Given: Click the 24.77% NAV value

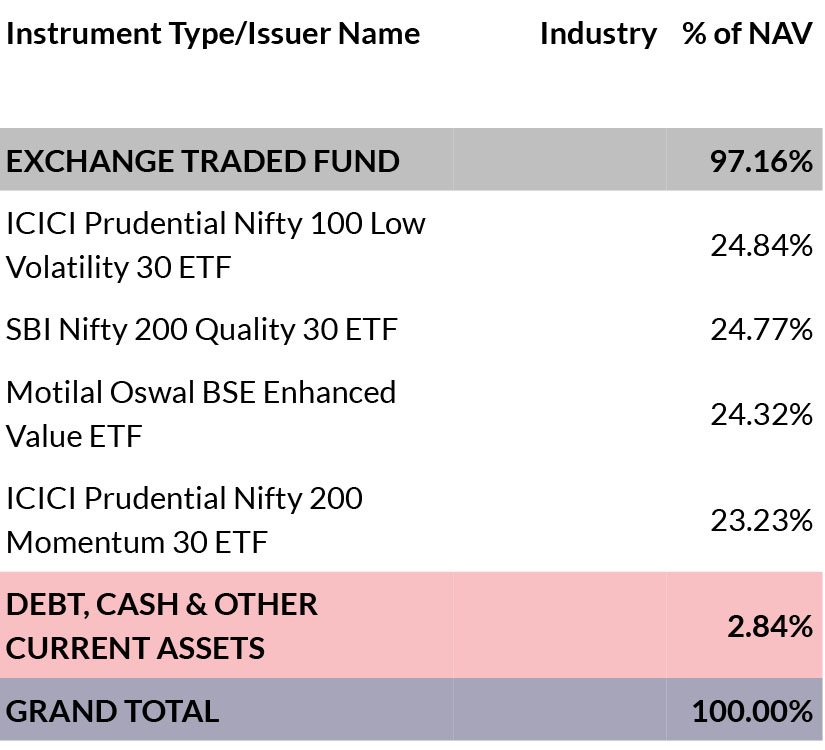Looking at the screenshot, I should click(x=761, y=329).
